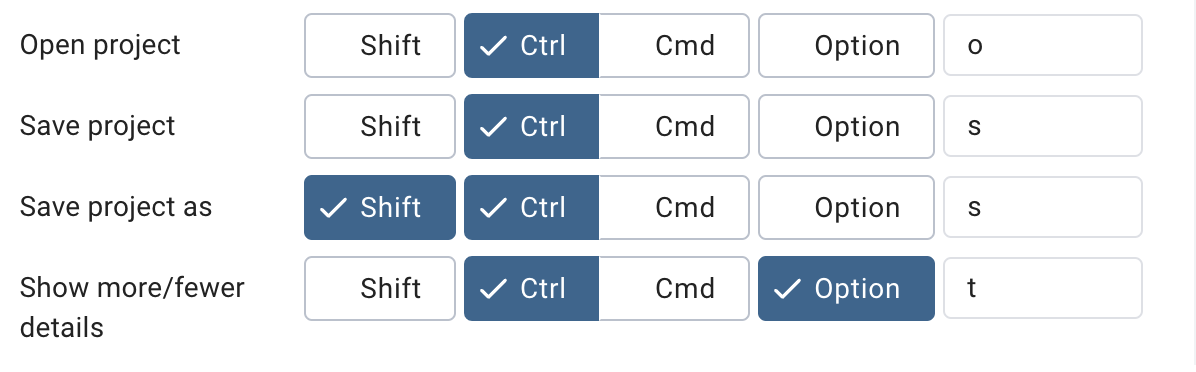Image resolution: width=1196 pixels, height=372 pixels.
Task: Enable Option modifier for Save project
Action: (x=846, y=127)
